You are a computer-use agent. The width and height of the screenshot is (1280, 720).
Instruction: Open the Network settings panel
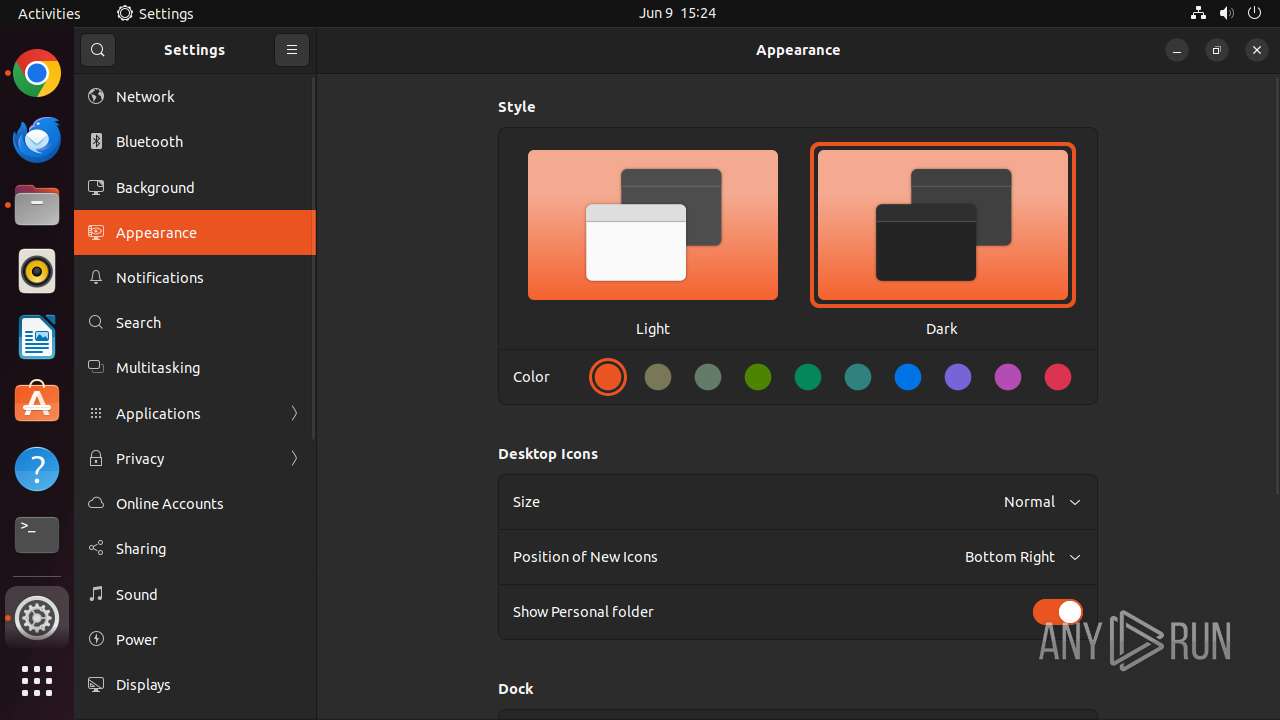pyautogui.click(x=195, y=97)
